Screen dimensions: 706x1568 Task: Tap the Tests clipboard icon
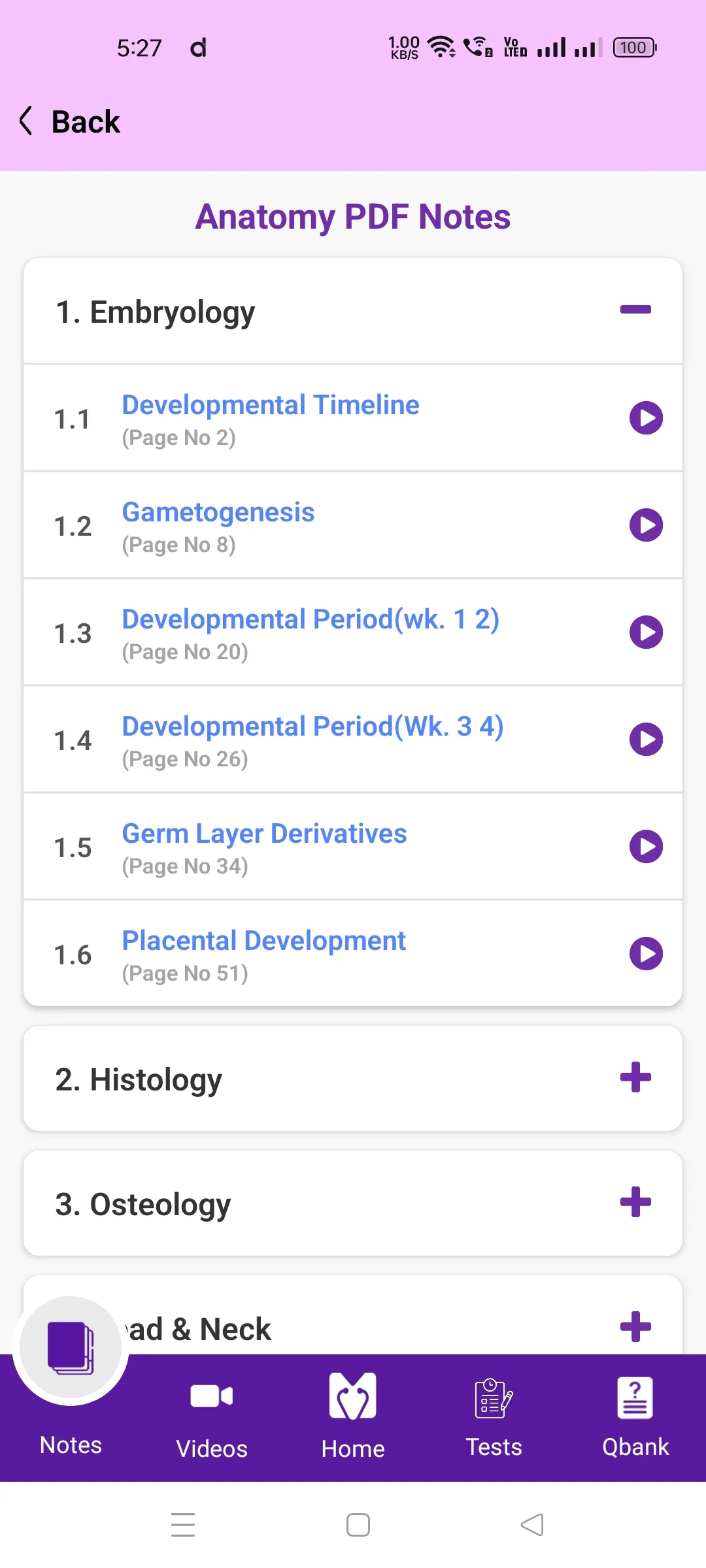(x=494, y=1397)
